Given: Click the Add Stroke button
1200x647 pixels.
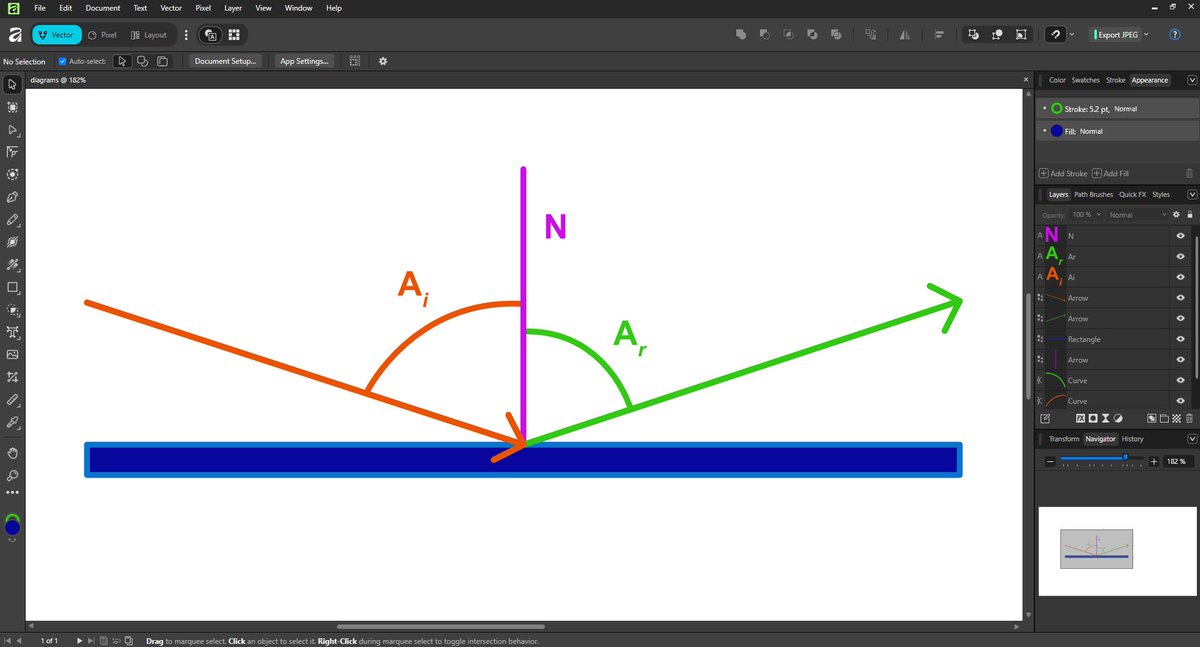Looking at the screenshot, I should tap(1063, 174).
